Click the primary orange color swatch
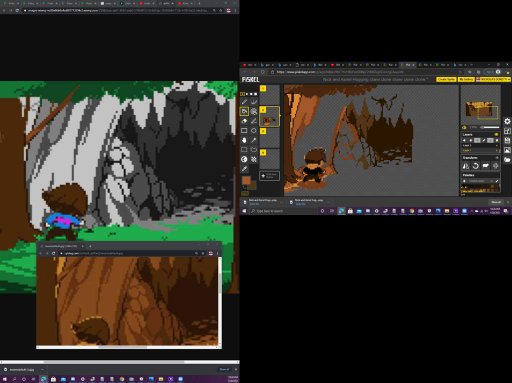This screenshot has height=383, width=512. click(246, 180)
